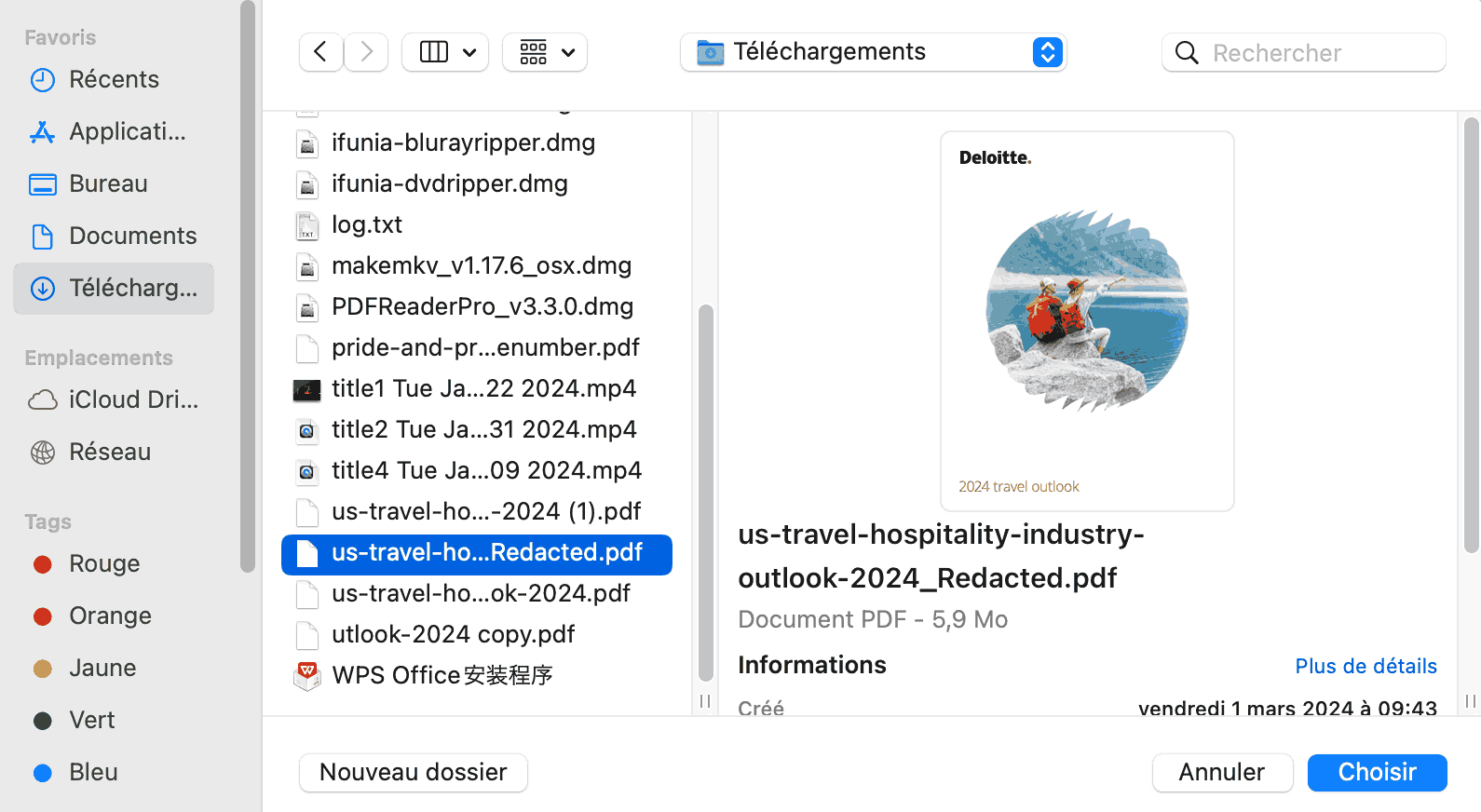
Task: Click the Rechercher search field
Action: 1304,52
